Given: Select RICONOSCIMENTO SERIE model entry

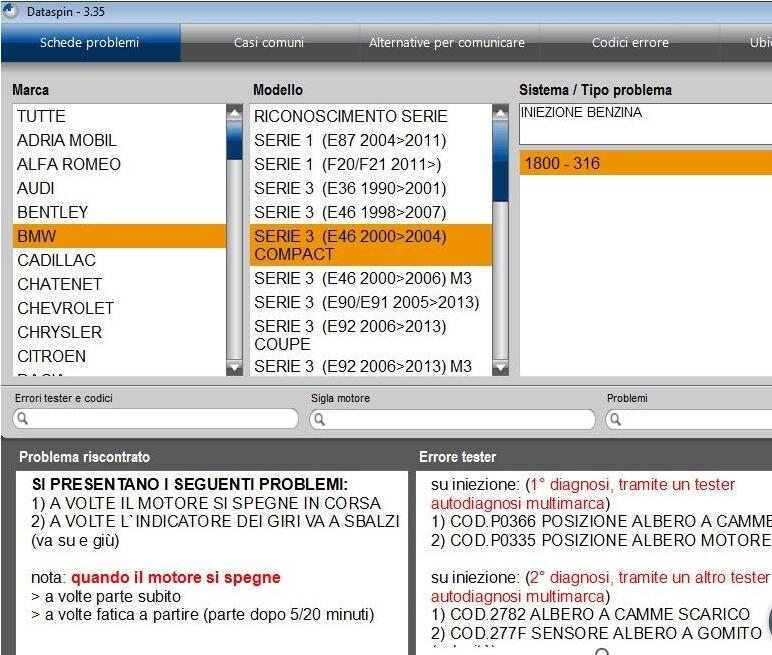Looking at the screenshot, I should coord(371,116).
